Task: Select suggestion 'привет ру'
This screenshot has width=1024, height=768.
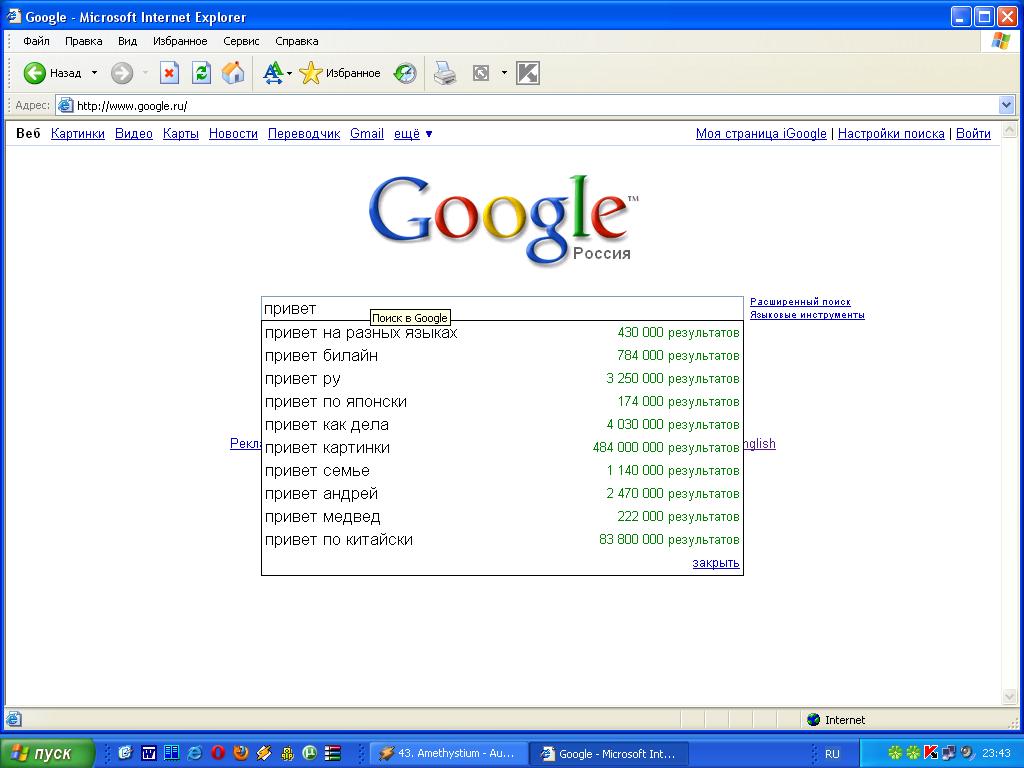Action: tap(502, 379)
